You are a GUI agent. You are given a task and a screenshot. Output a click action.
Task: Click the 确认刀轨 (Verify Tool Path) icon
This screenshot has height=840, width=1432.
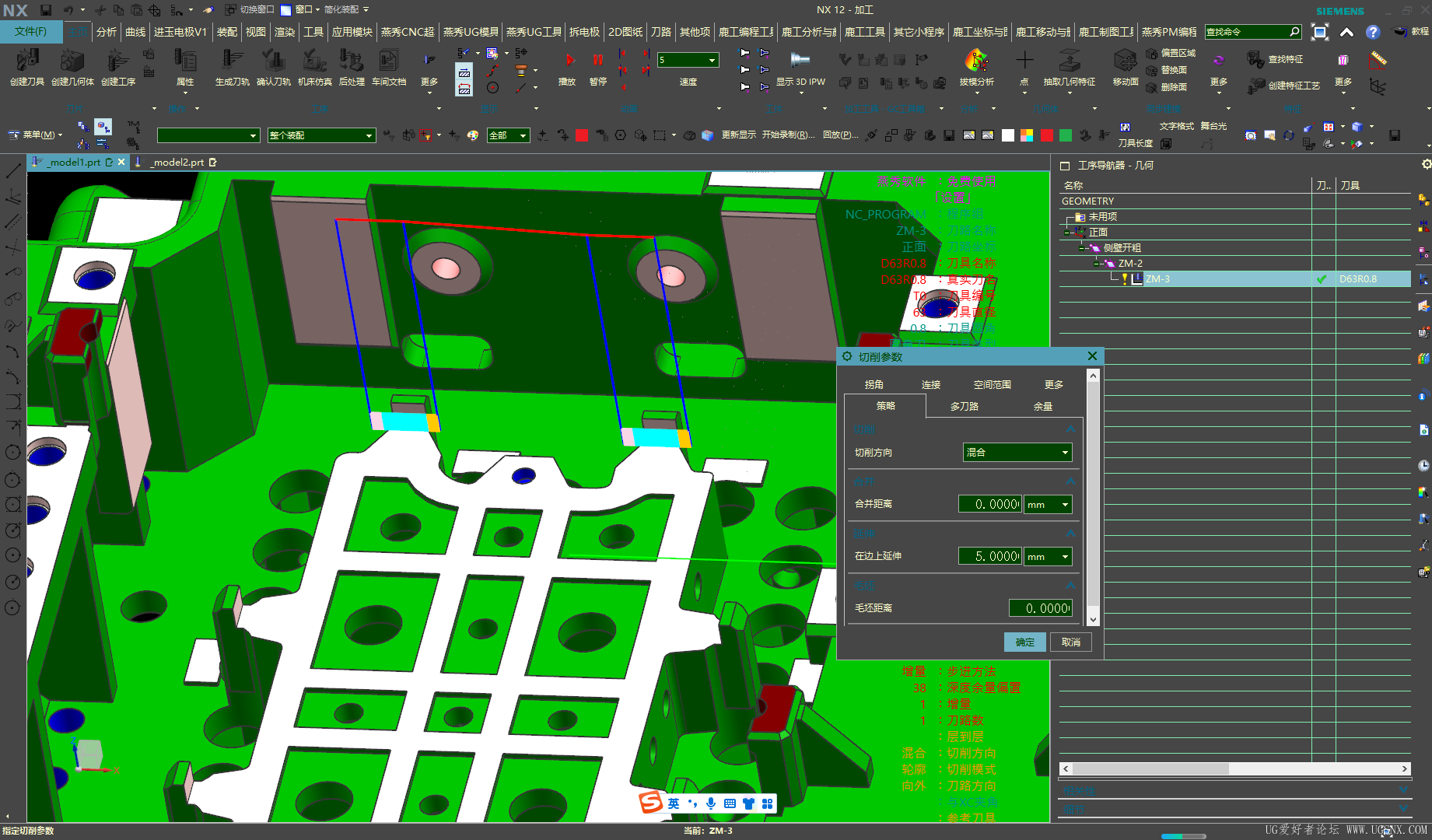pos(273,61)
